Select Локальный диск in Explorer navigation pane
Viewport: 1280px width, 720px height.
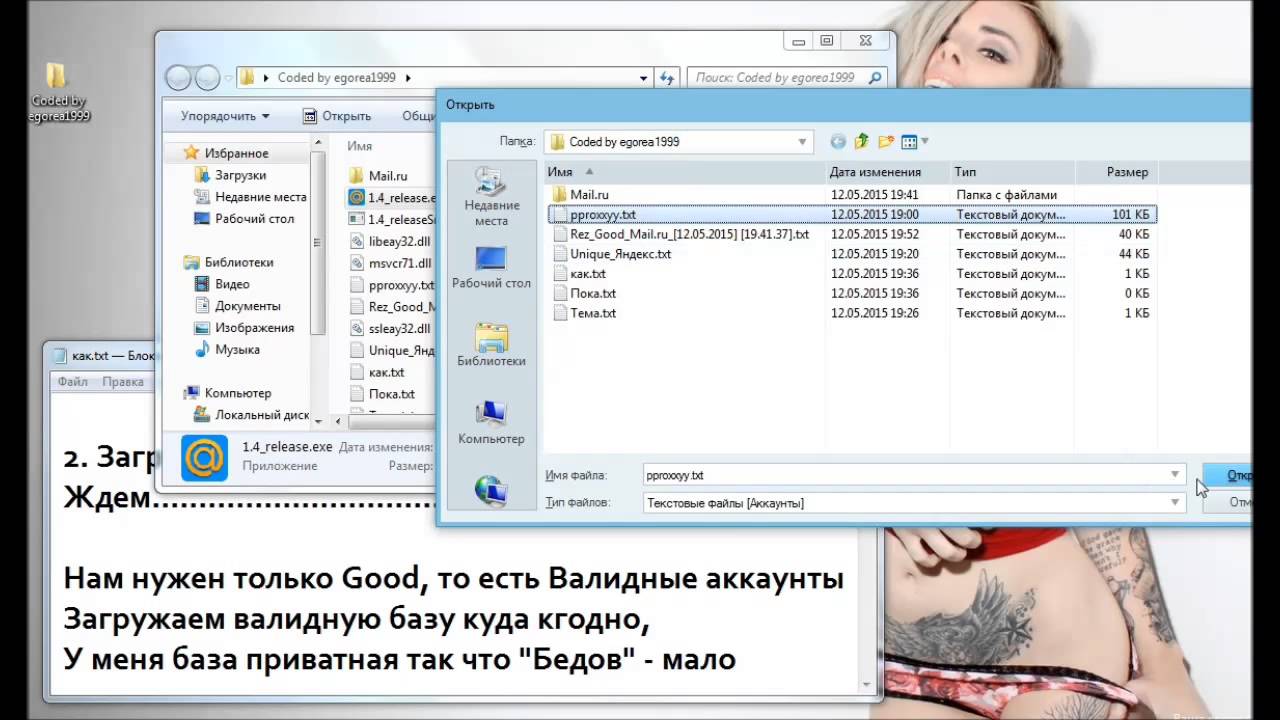(251, 415)
